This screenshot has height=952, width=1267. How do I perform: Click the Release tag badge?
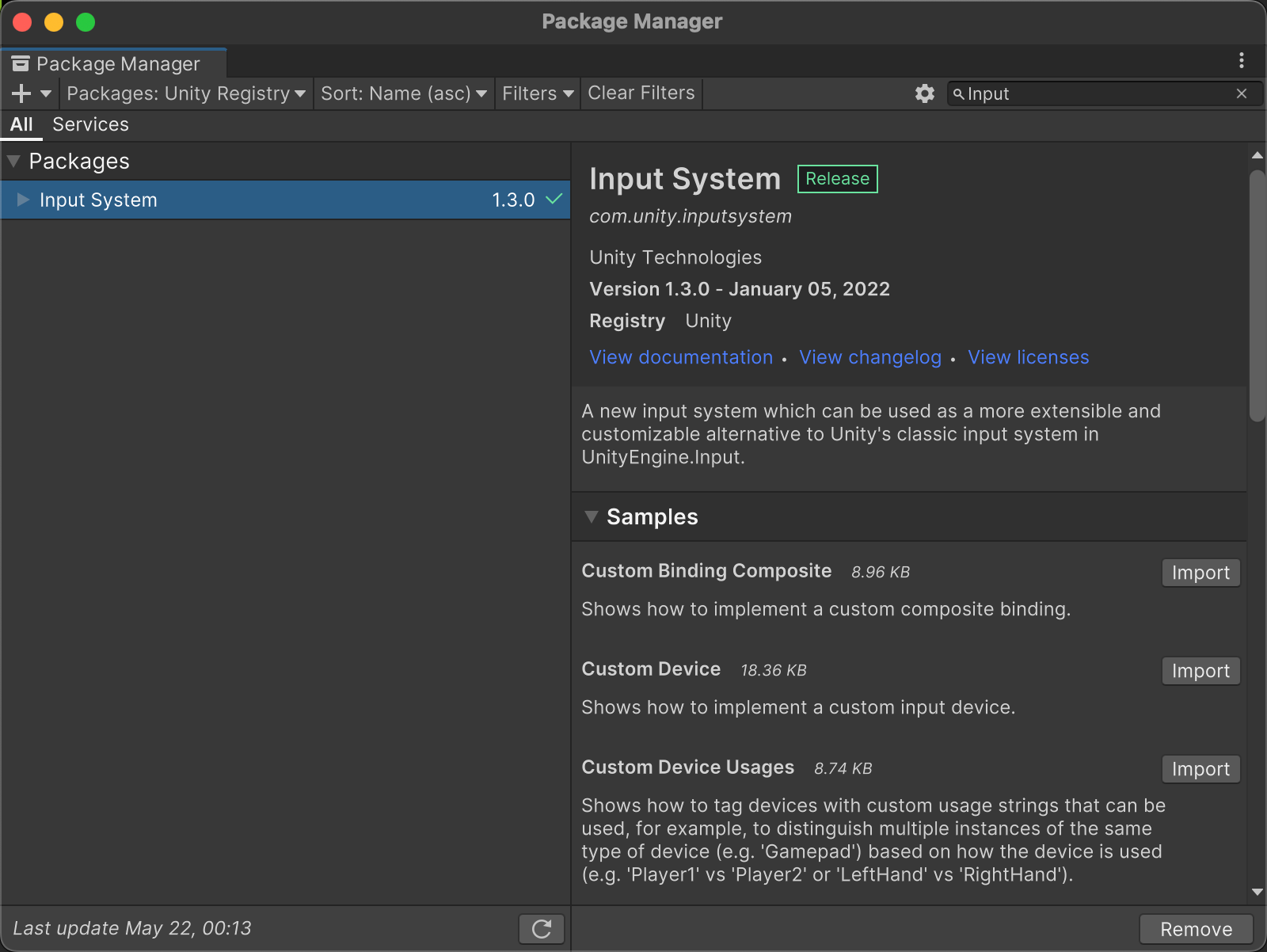point(838,179)
